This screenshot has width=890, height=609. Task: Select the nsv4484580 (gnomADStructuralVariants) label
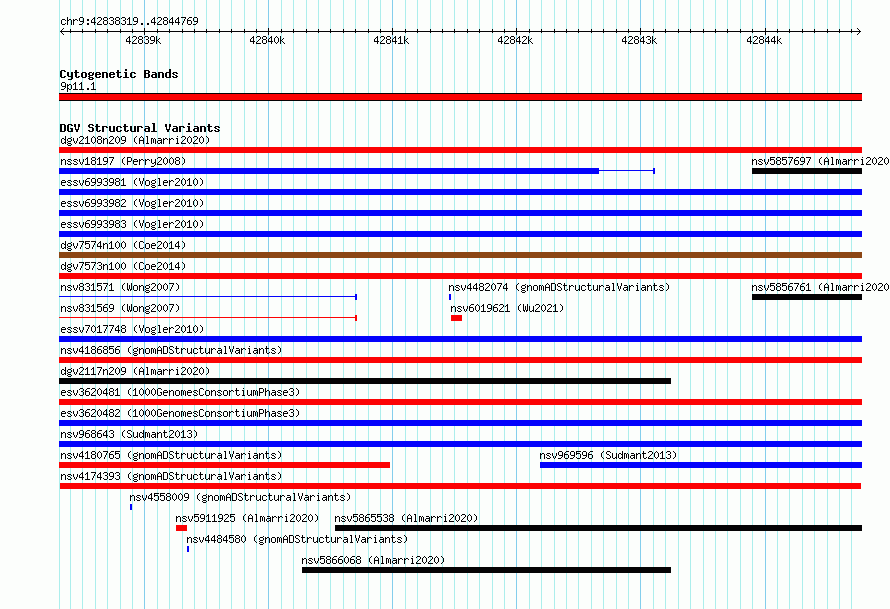pyautogui.click(x=297, y=539)
